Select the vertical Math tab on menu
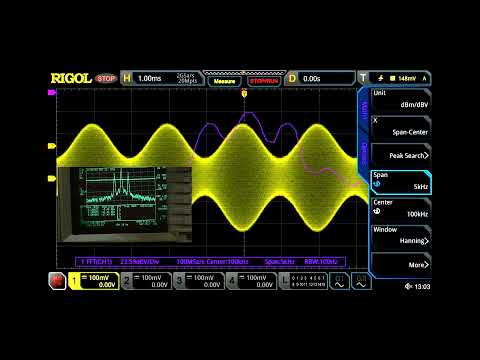The height and width of the screenshot is (360, 480). pyautogui.click(x=364, y=110)
